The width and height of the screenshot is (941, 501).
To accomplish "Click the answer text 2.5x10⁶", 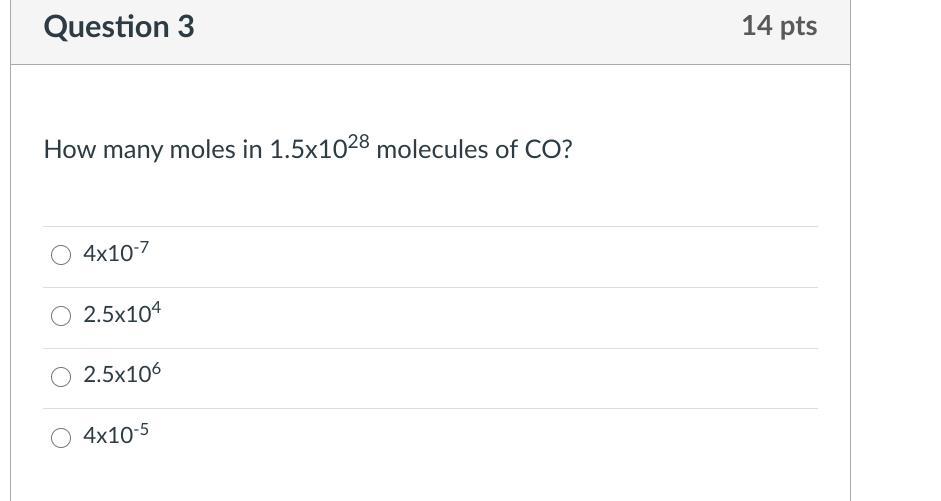I will coord(122,375).
